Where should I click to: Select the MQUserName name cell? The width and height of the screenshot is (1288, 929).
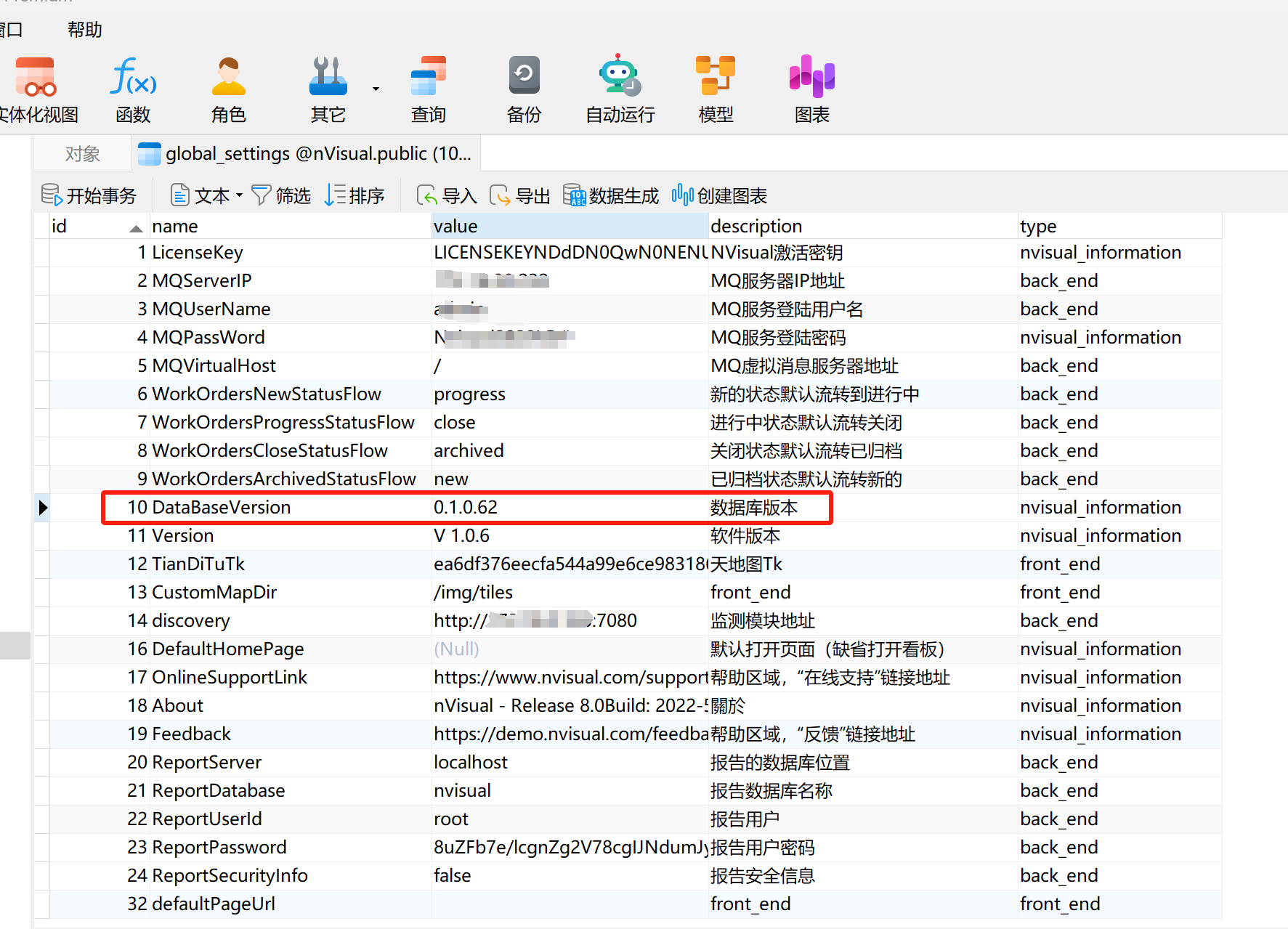click(x=291, y=309)
